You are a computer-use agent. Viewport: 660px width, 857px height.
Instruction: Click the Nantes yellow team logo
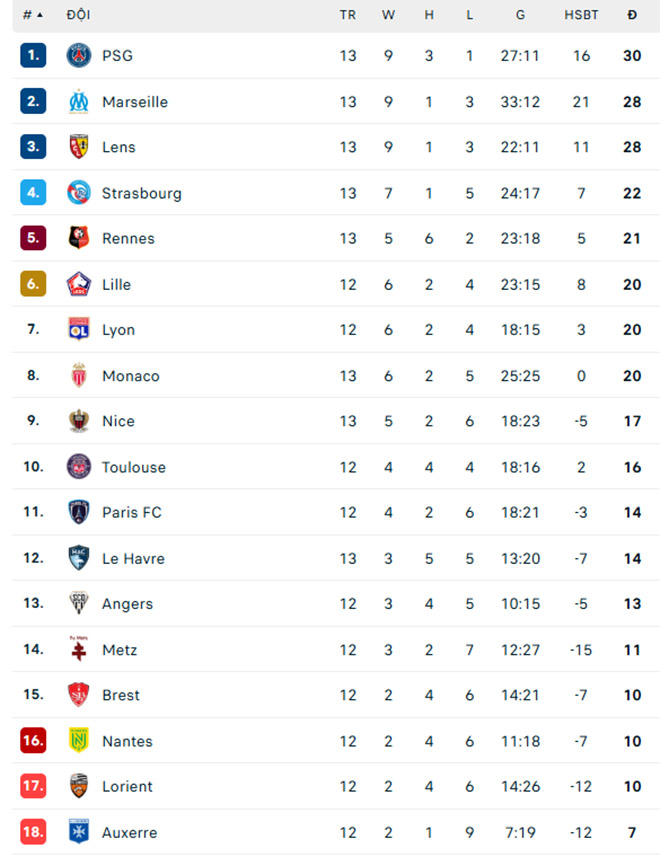click(x=78, y=741)
